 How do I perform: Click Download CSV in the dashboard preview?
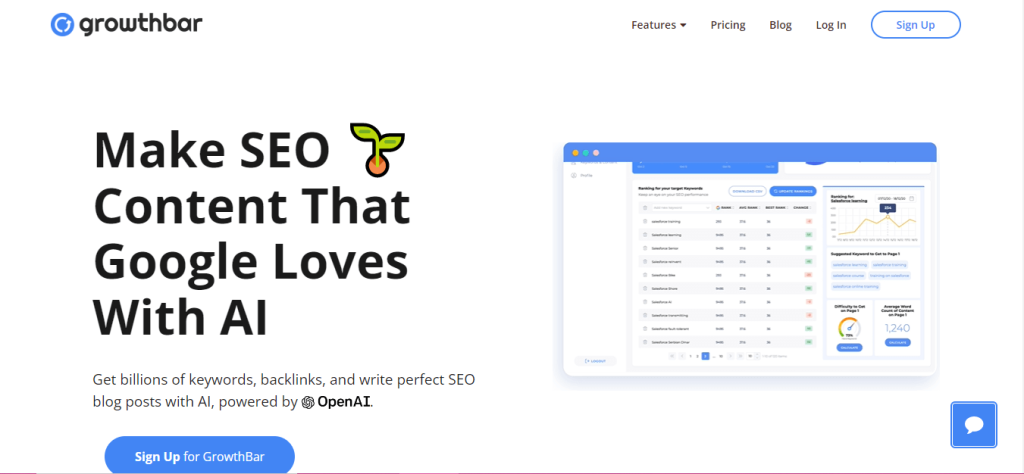point(748,191)
